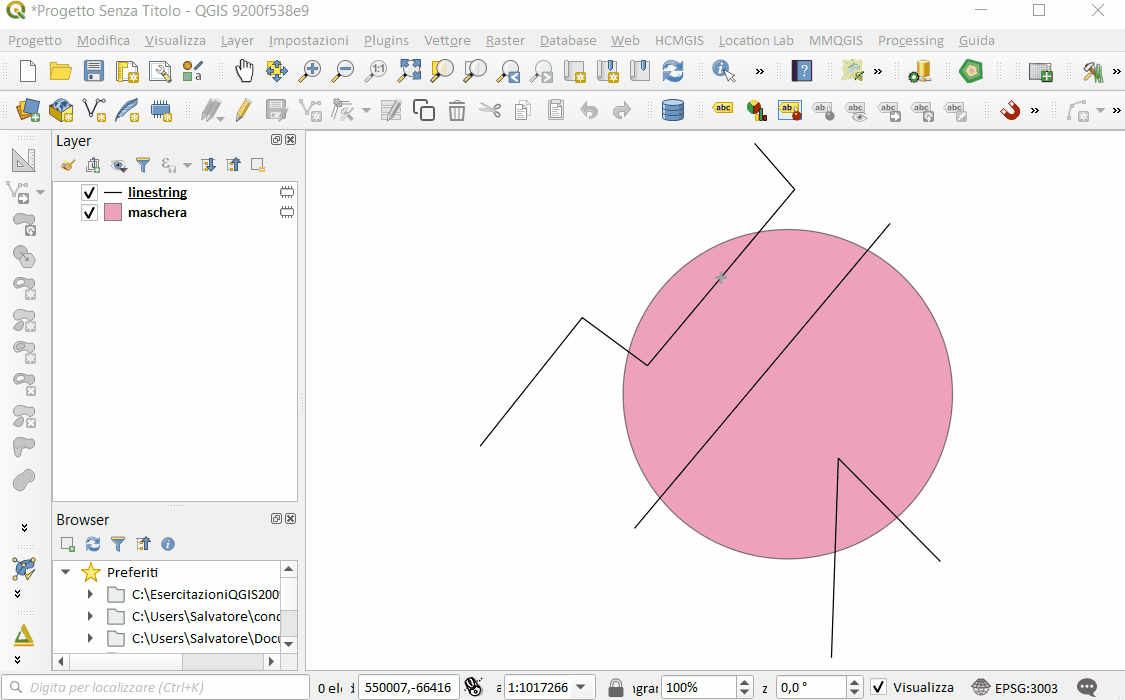The image size is (1125, 700).
Task: Open the Data Source Manager database icon
Action: pos(673,110)
